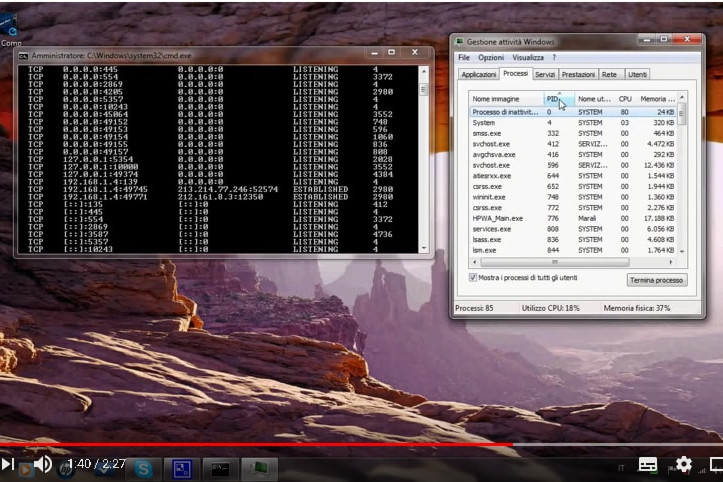Image resolution: width=723 pixels, height=482 pixels.
Task: Select the System process row
Action: [573, 123]
